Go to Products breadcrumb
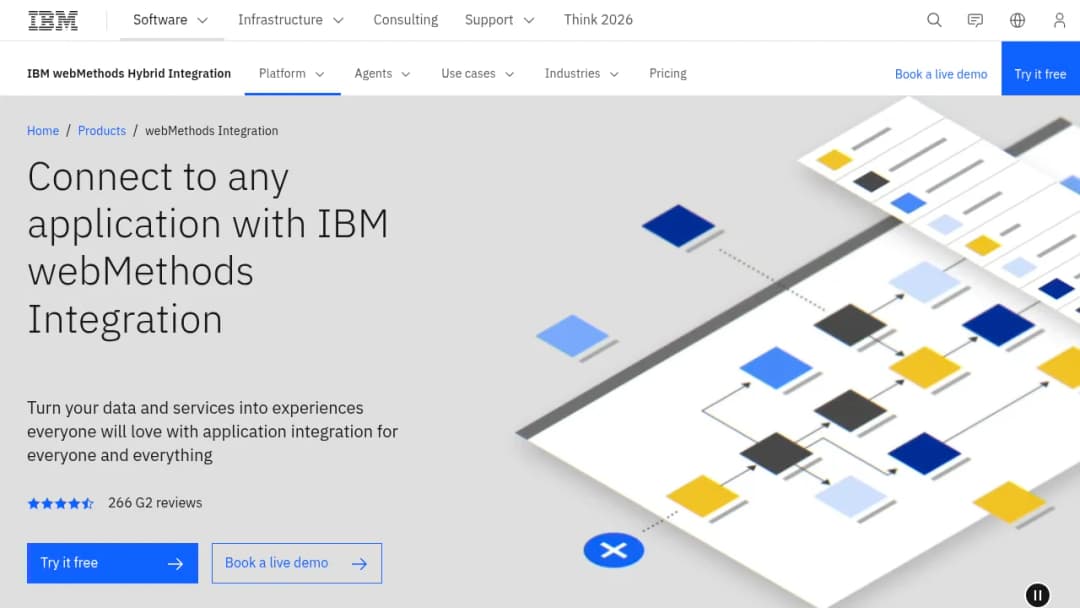Image resolution: width=1080 pixels, height=608 pixels. (x=102, y=131)
